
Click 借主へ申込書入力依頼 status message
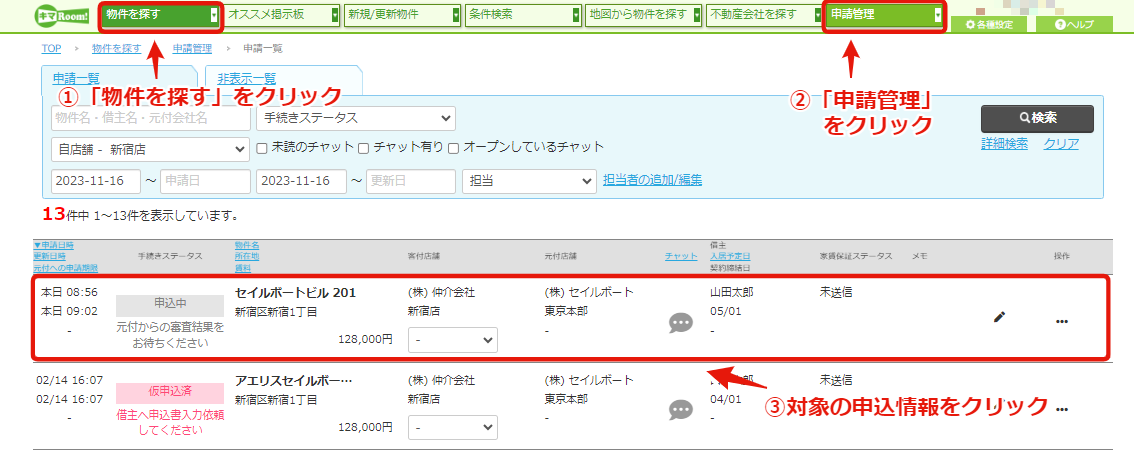point(170,422)
